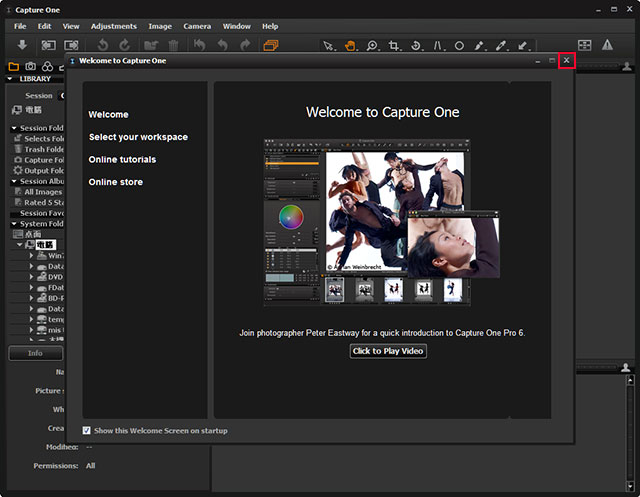640x497 pixels.
Task: Open the Adjustments menu
Action: 113,26
